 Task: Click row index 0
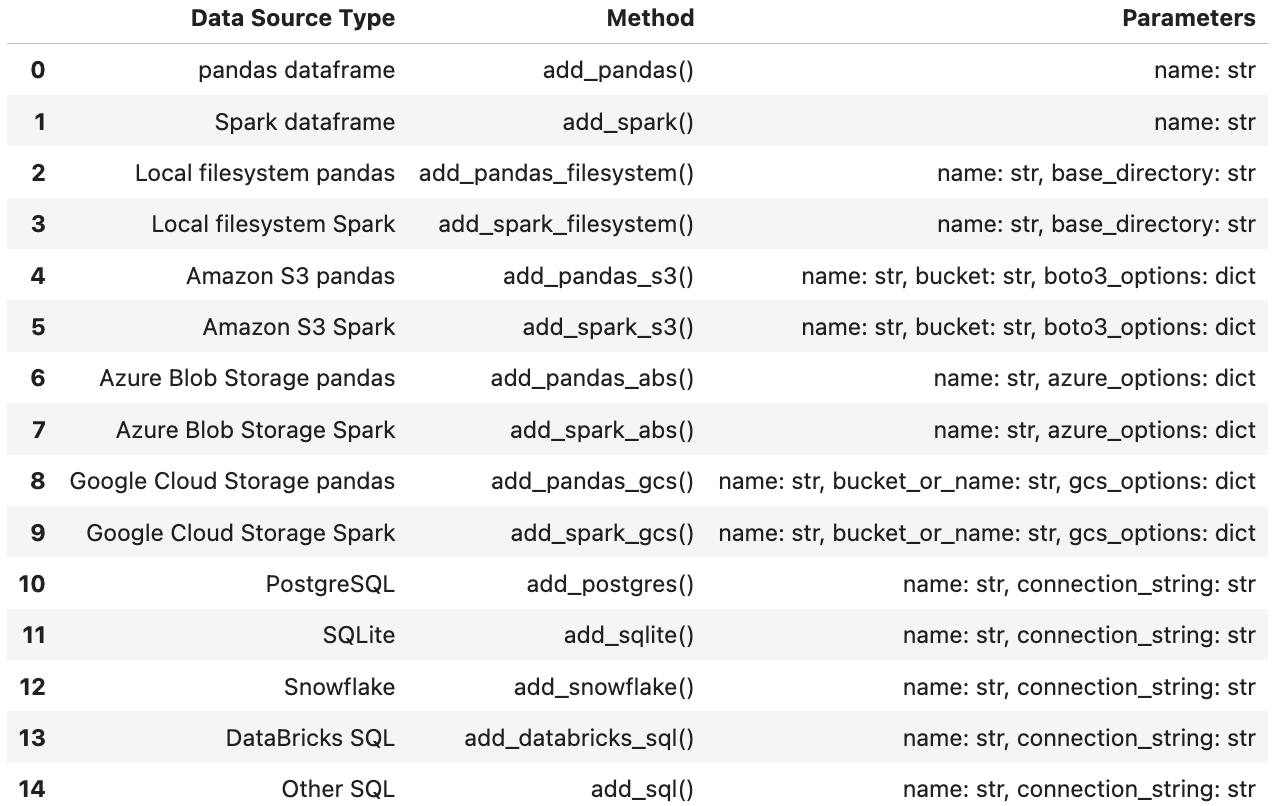point(38,70)
